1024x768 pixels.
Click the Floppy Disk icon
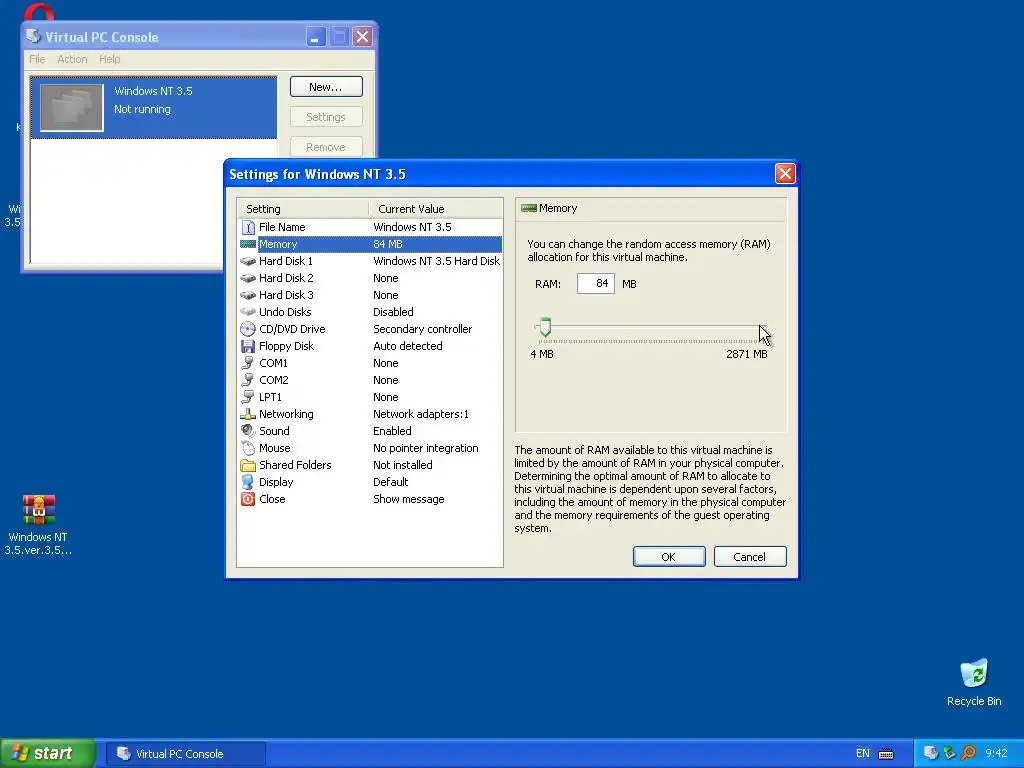click(x=248, y=346)
